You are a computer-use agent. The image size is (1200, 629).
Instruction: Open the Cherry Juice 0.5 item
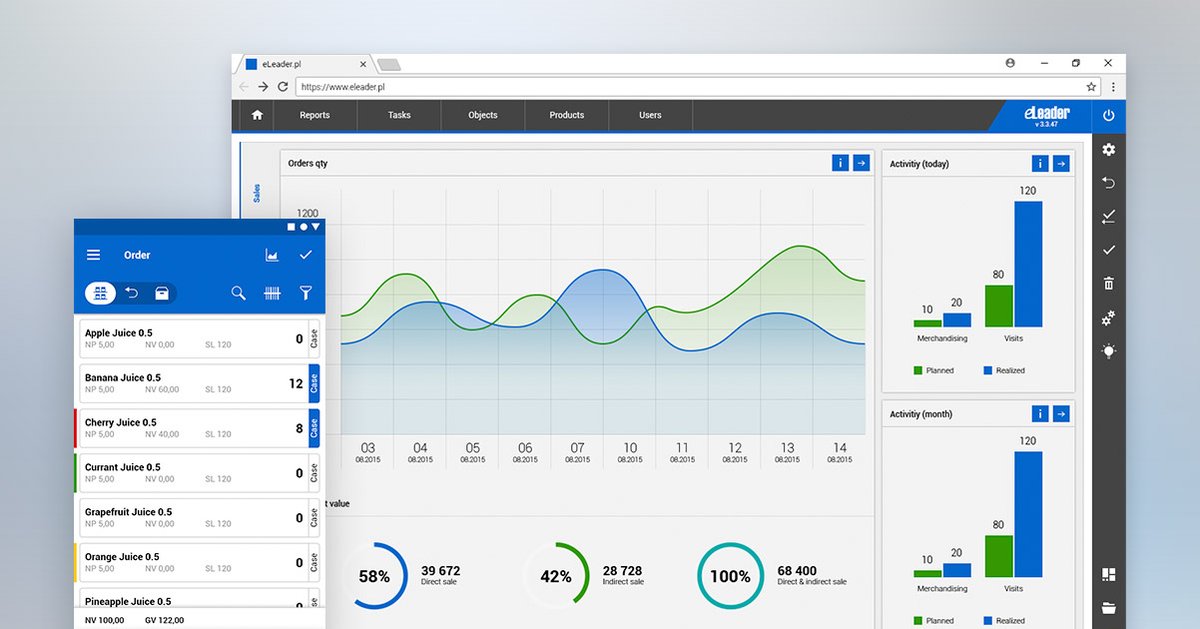click(193, 428)
